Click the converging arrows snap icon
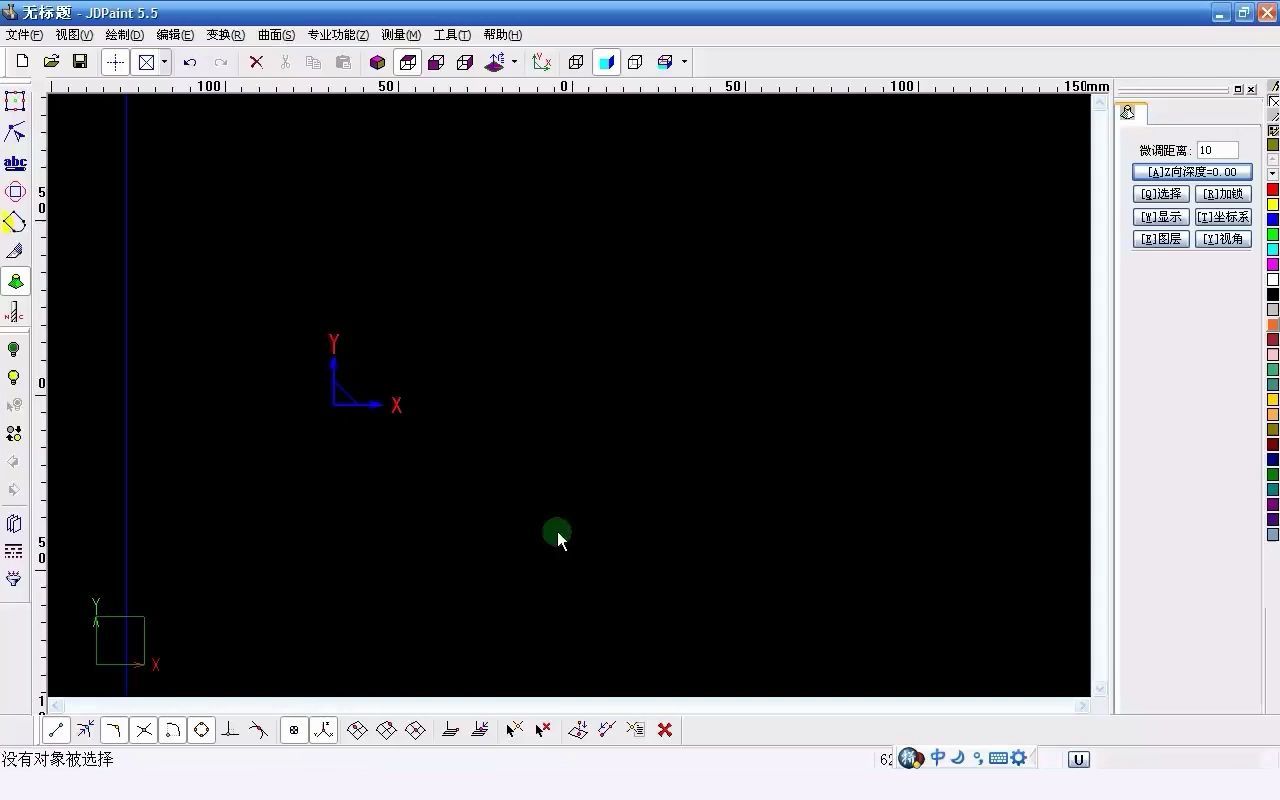The image size is (1280, 800). [85, 730]
